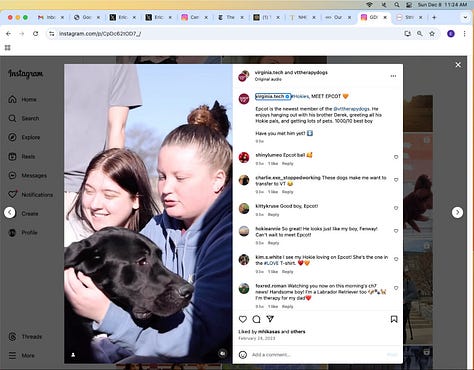This screenshot has width=474, height=370.
Task: Reply to kittykruse's comment
Action: [x=273, y=215]
